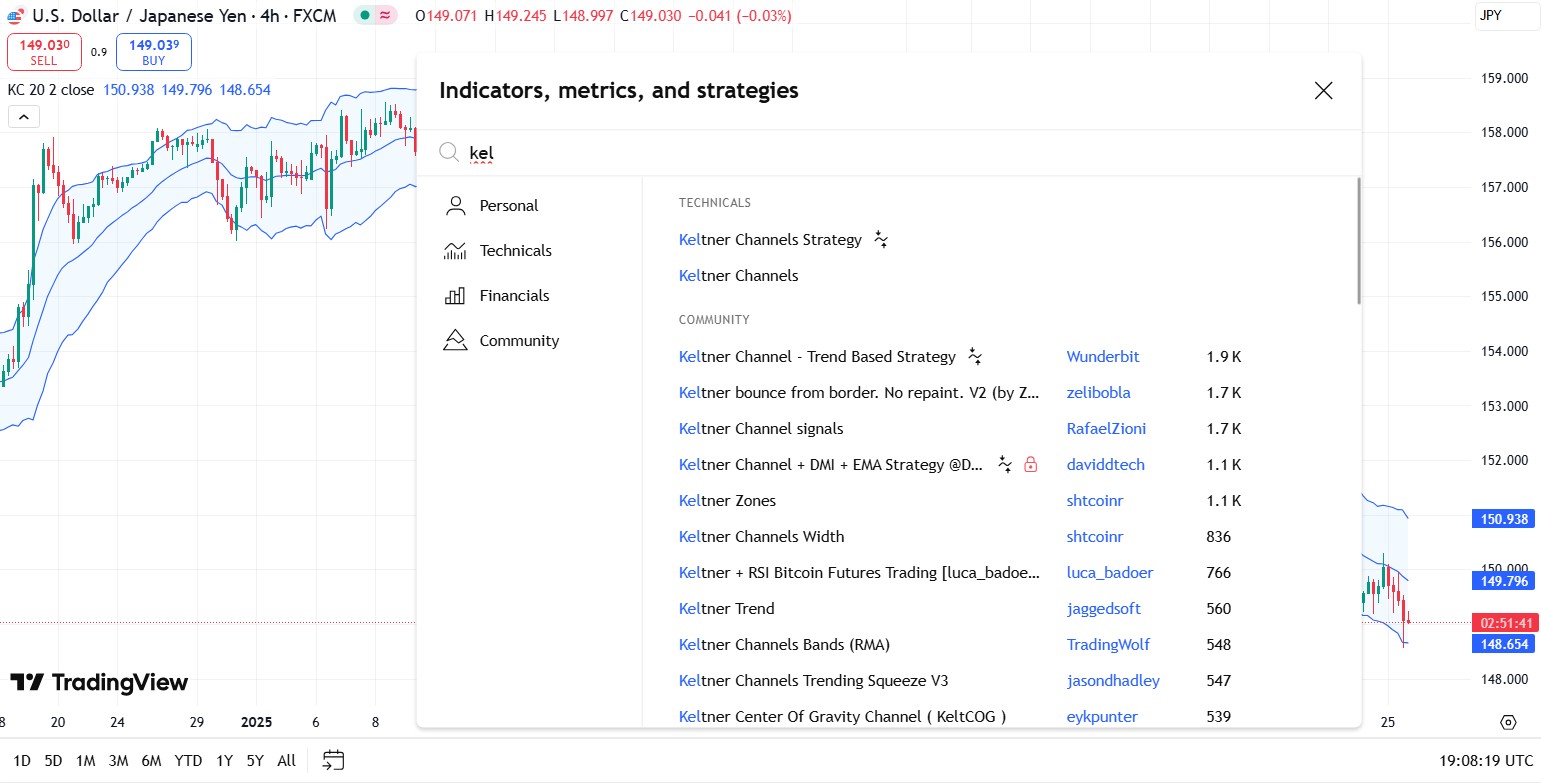
Task: Select the 1Y time range
Action: coord(224,761)
